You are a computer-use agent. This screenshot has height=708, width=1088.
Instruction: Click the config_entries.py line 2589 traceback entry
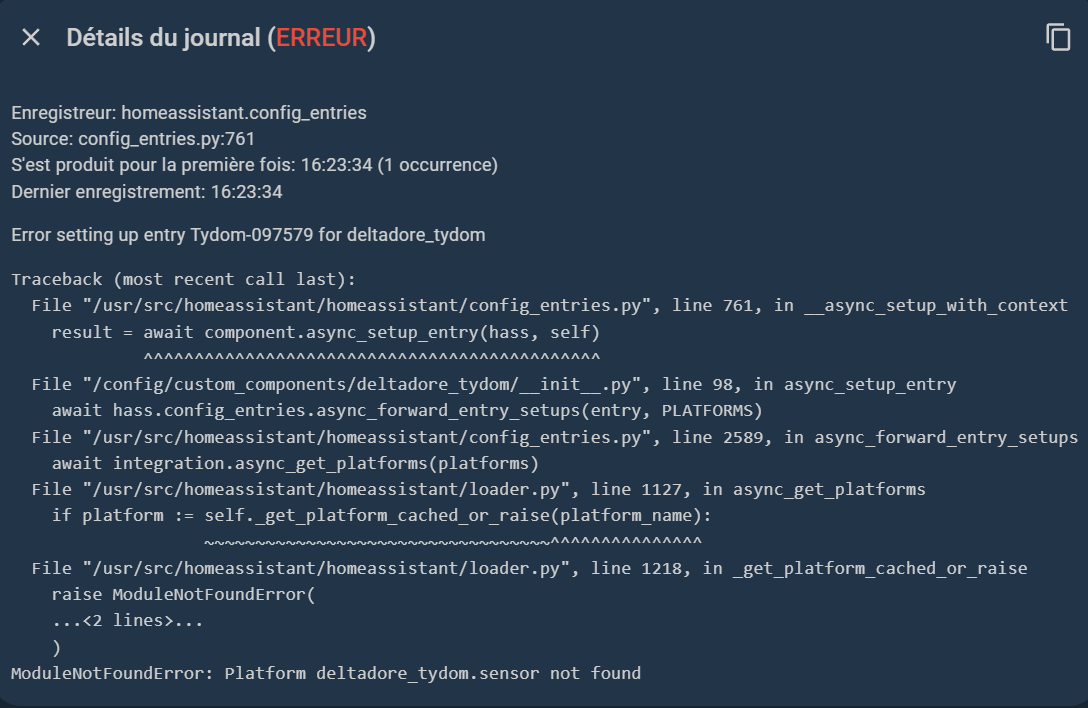coord(554,437)
